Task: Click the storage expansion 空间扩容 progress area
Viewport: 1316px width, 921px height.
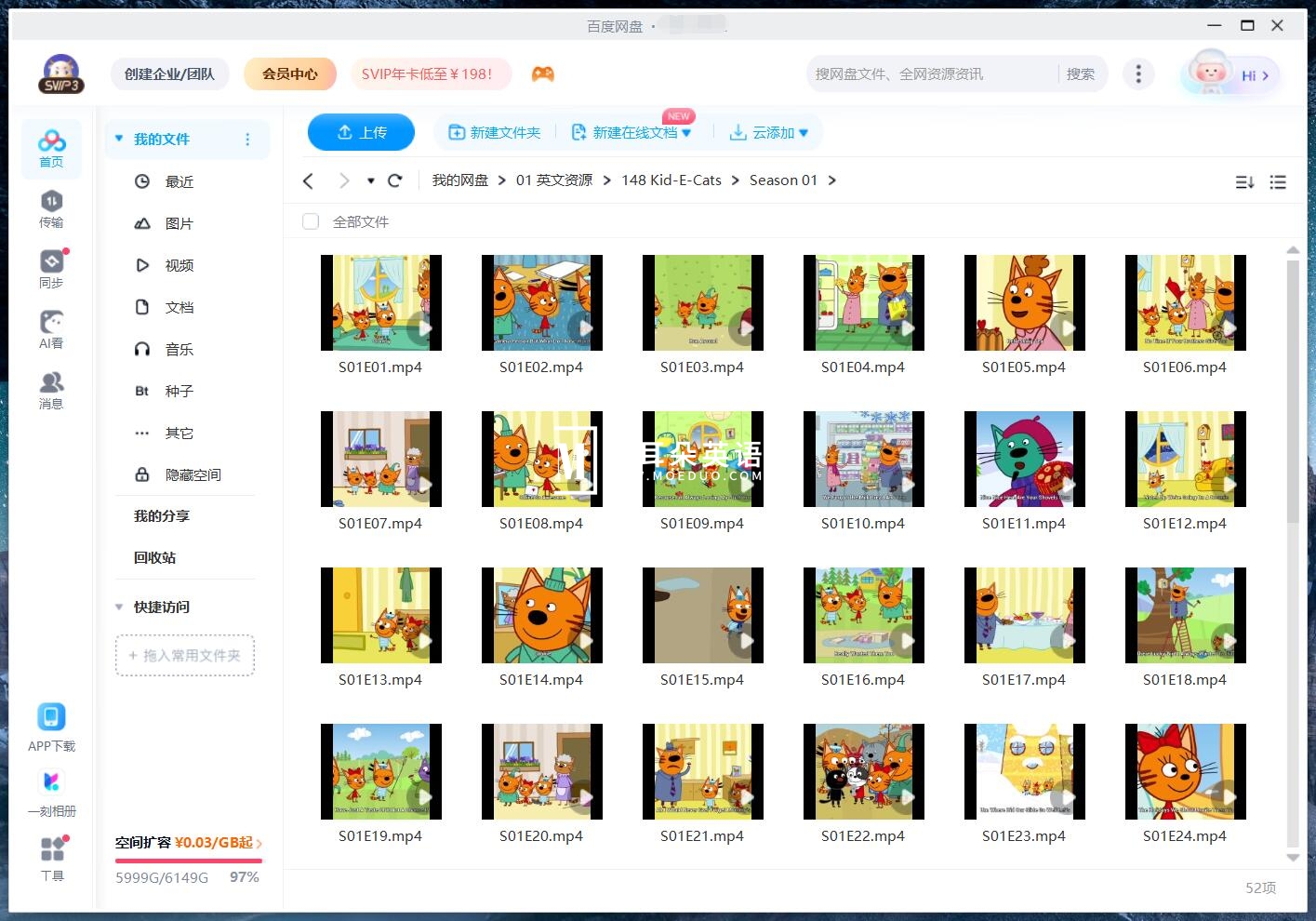Action: tap(185, 843)
